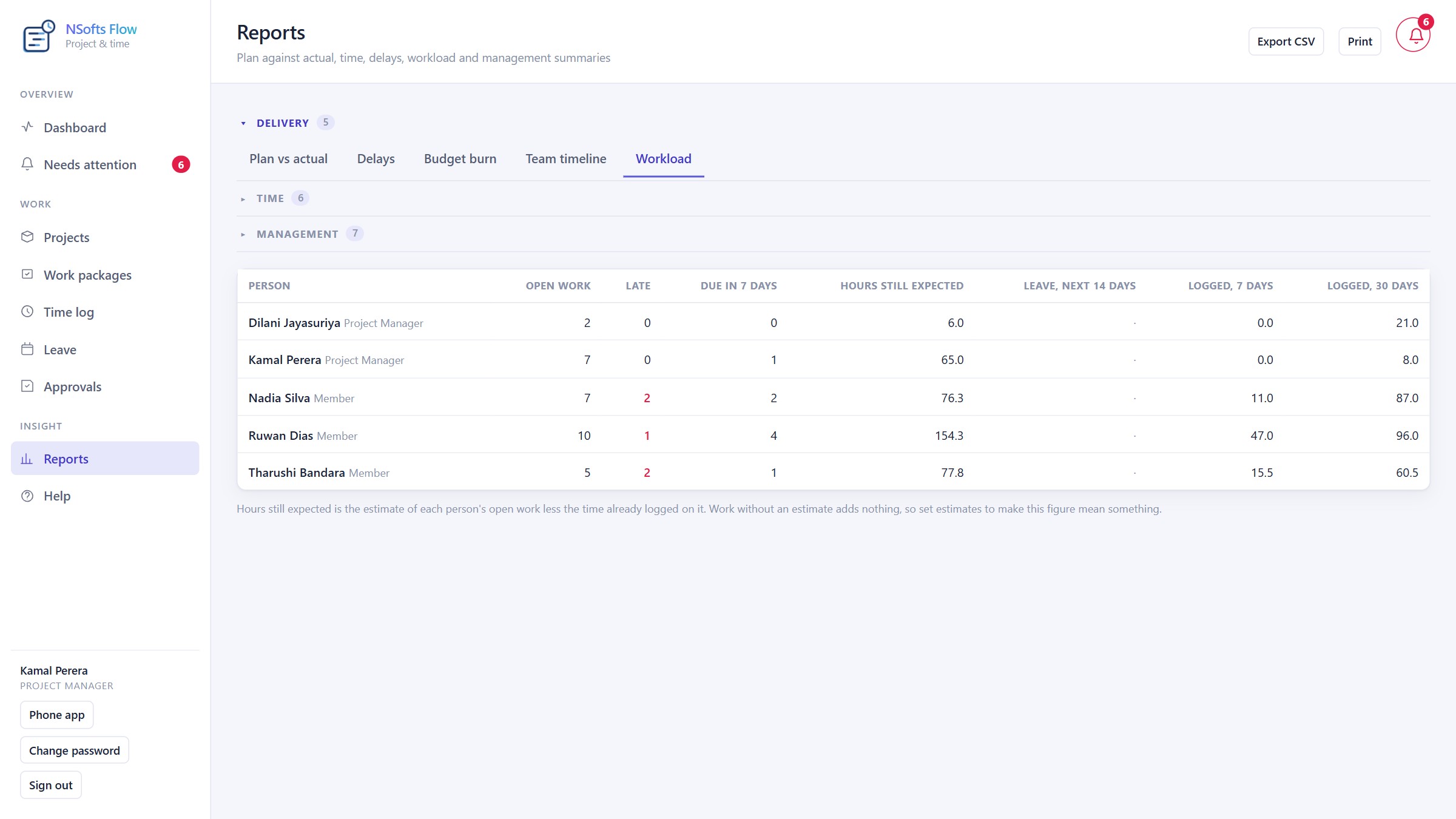This screenshot has width=1456, height=819.
Task: Click Nadia Silva's name
Action: point(279,398)
